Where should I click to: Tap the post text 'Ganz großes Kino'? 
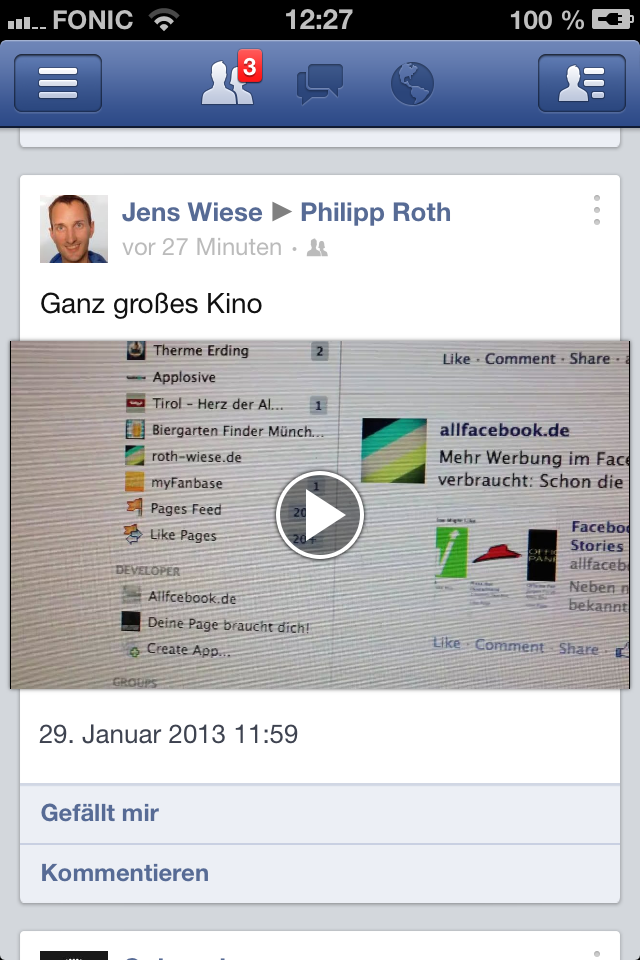click(151, 304)
